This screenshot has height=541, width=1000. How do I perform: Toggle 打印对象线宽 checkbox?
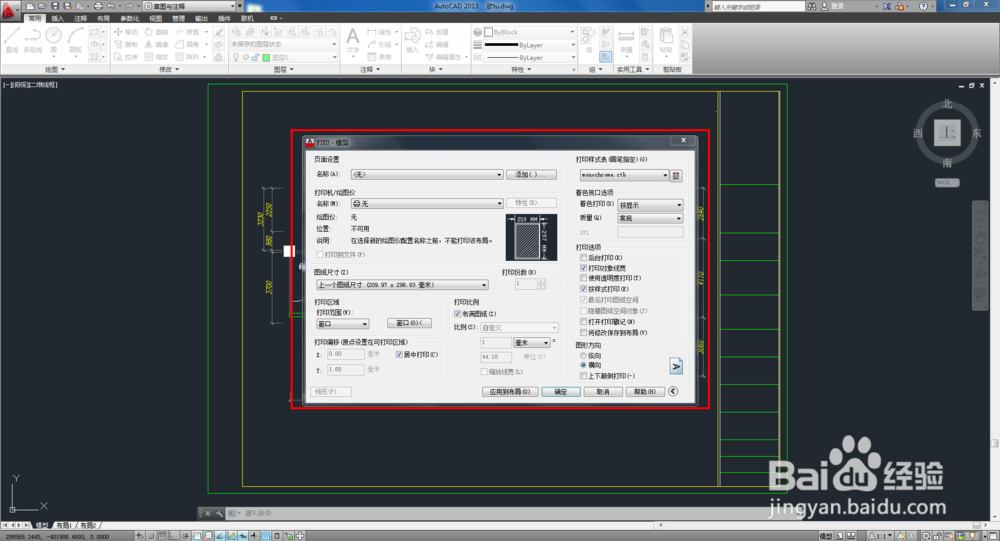[x=584, y=268]
